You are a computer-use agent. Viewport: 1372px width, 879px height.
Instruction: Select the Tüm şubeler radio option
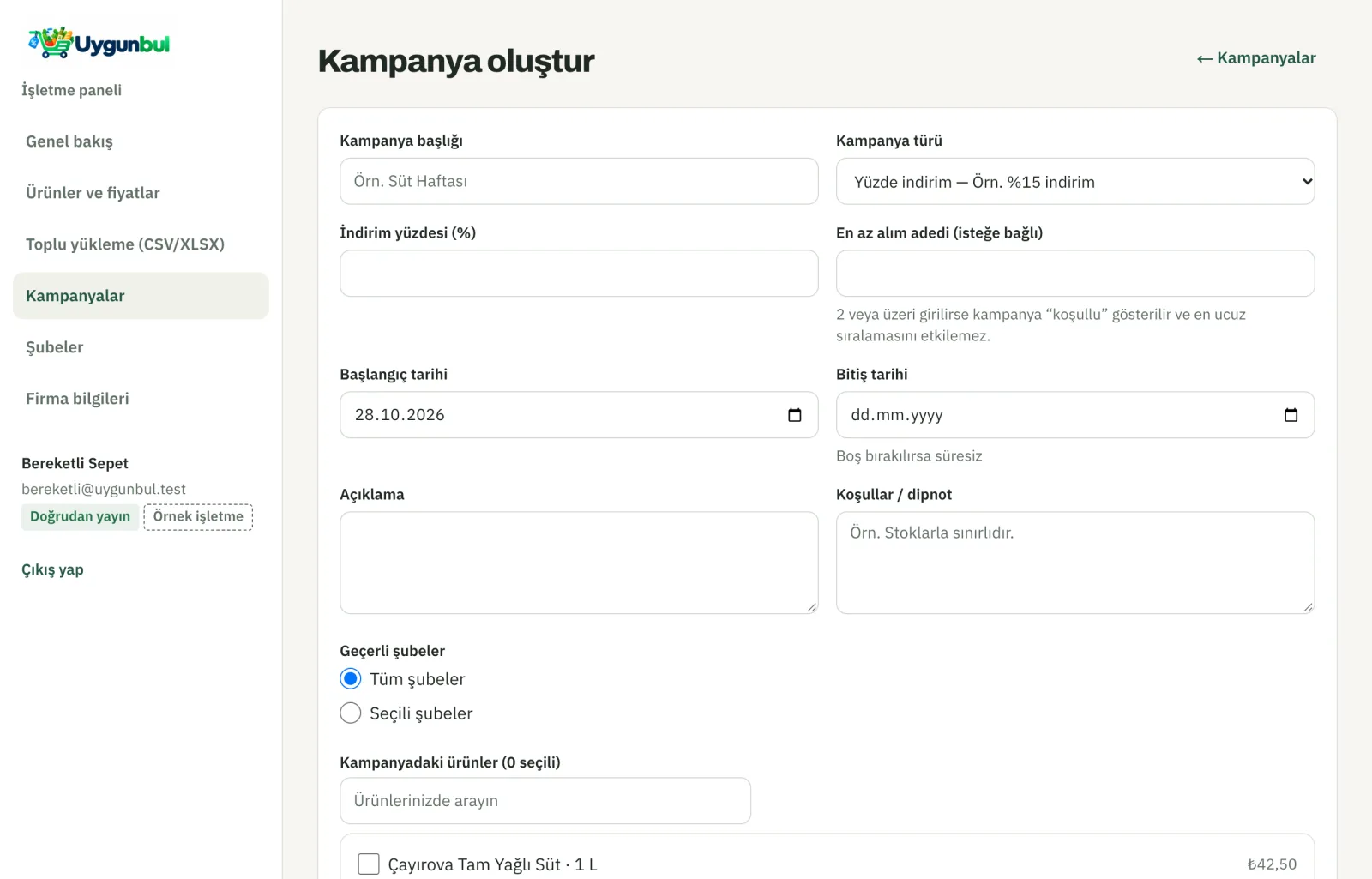(x=351, y=679)
